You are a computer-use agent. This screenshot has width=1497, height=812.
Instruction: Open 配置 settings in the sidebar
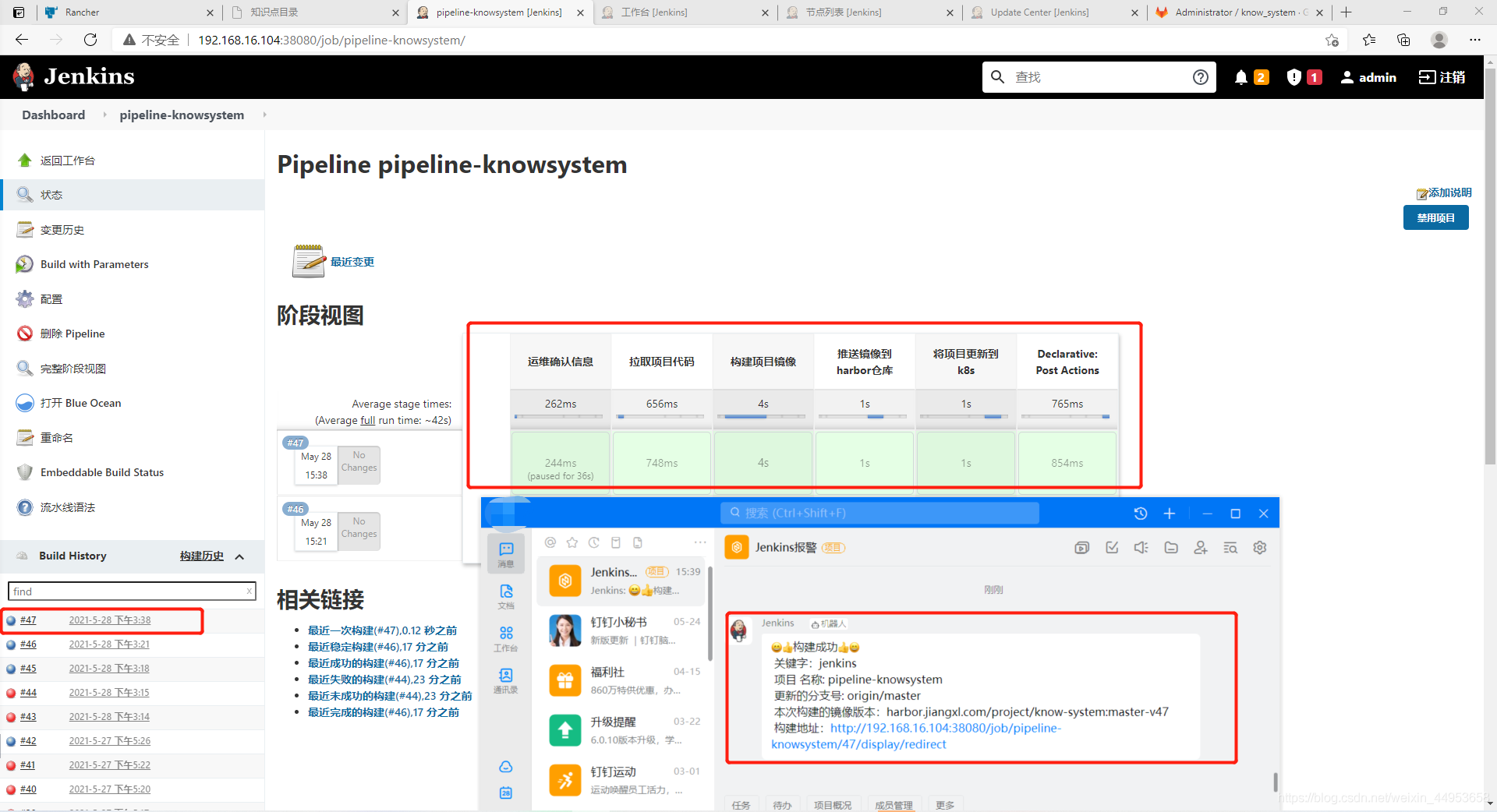(x=51, y=299)
